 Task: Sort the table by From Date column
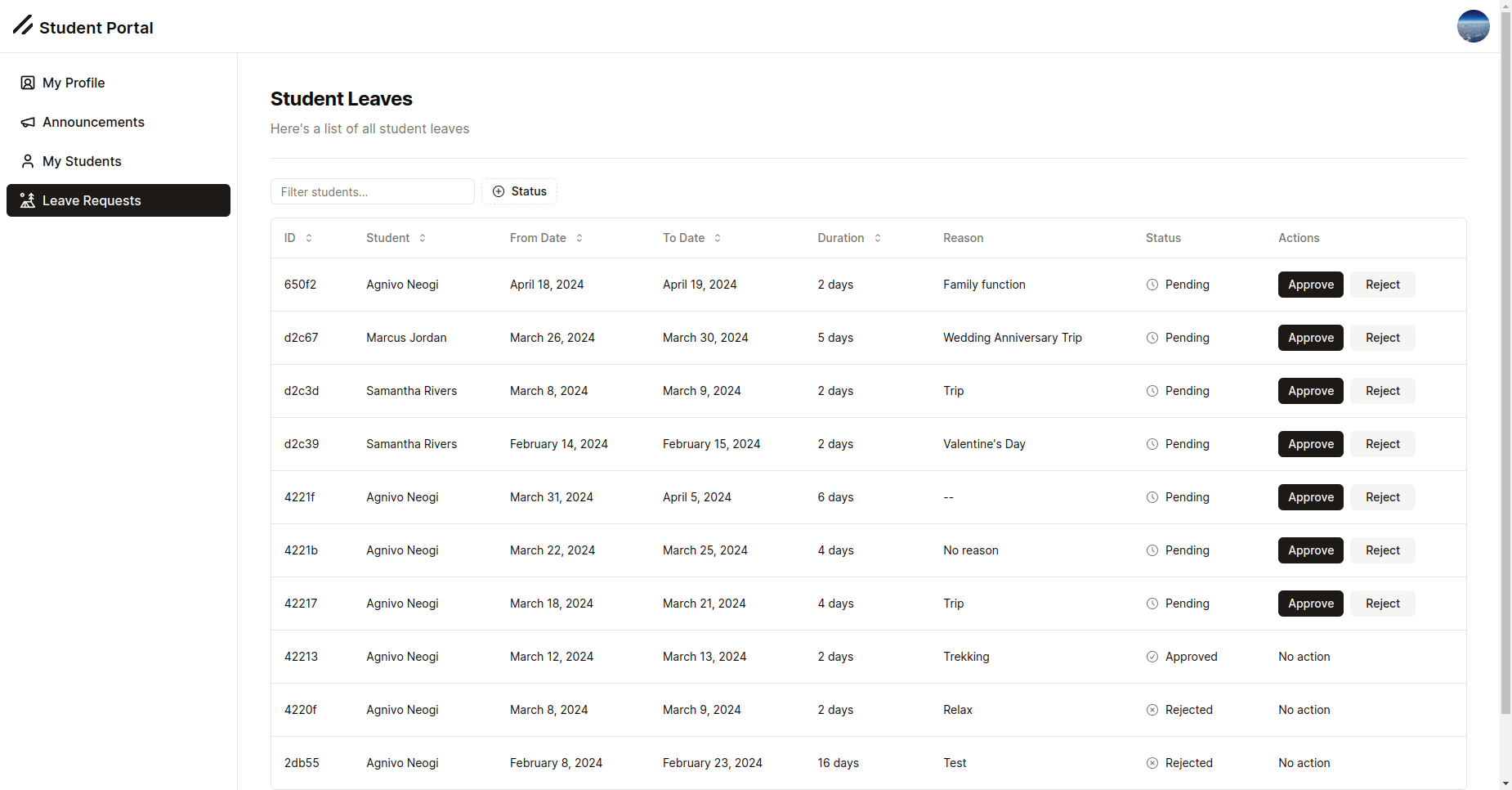[546, 238]
